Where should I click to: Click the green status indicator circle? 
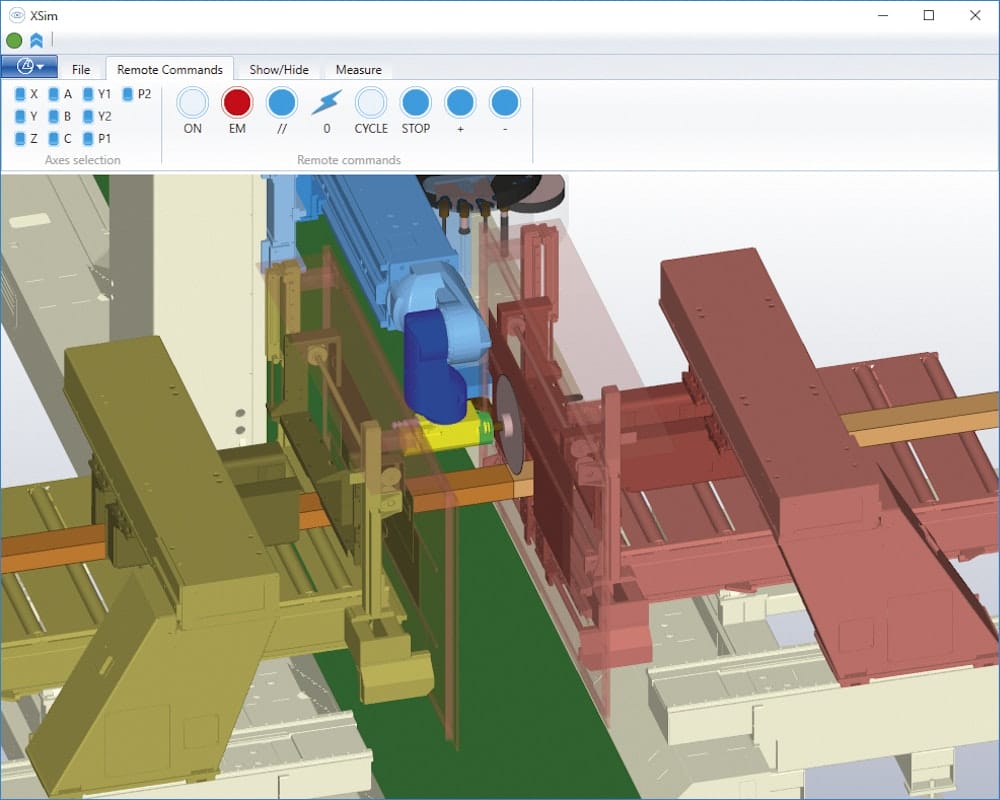pyautogui.click(x=14, y=40)
